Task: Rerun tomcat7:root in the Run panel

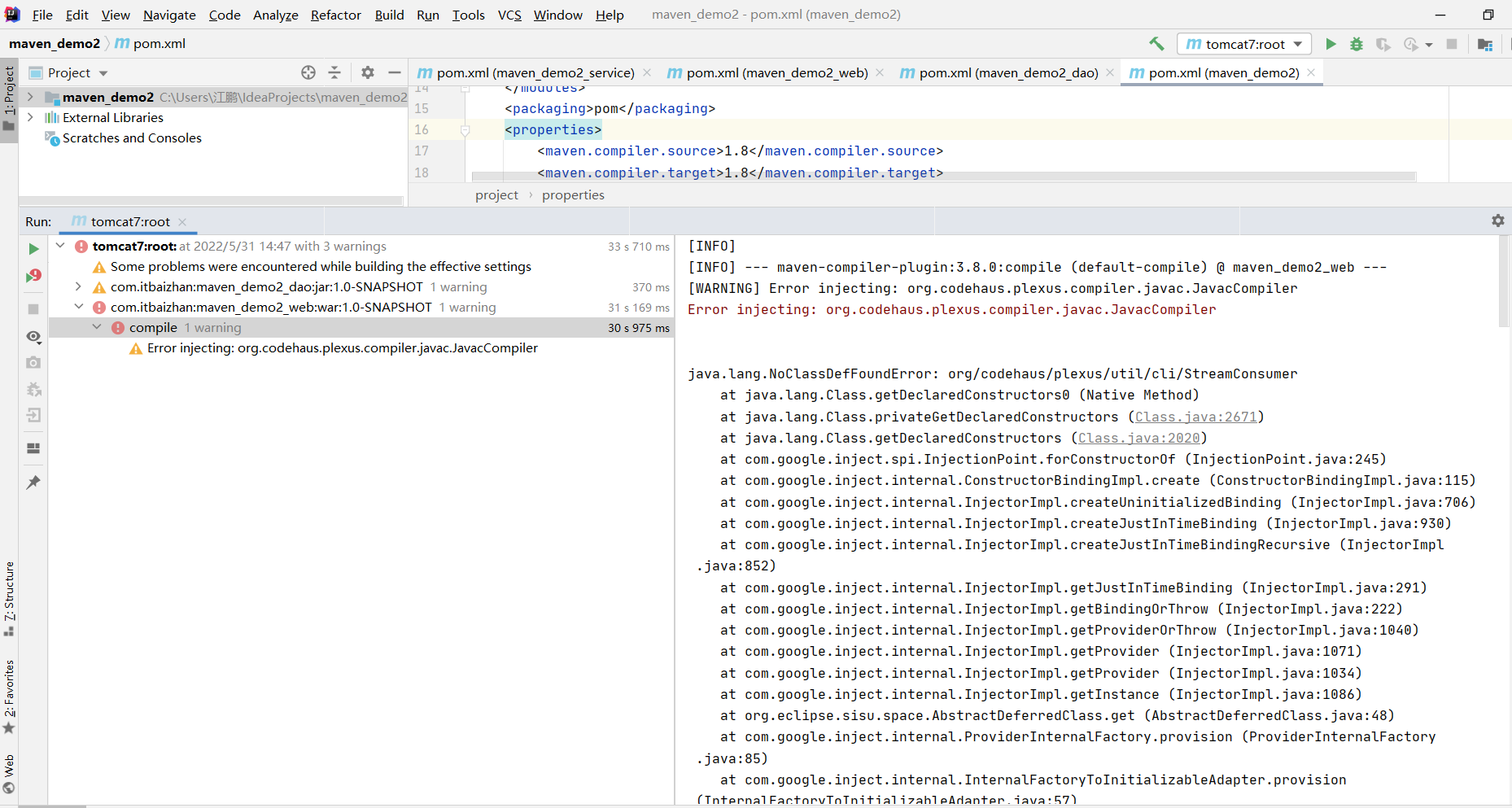Action: tap(33, 249)
